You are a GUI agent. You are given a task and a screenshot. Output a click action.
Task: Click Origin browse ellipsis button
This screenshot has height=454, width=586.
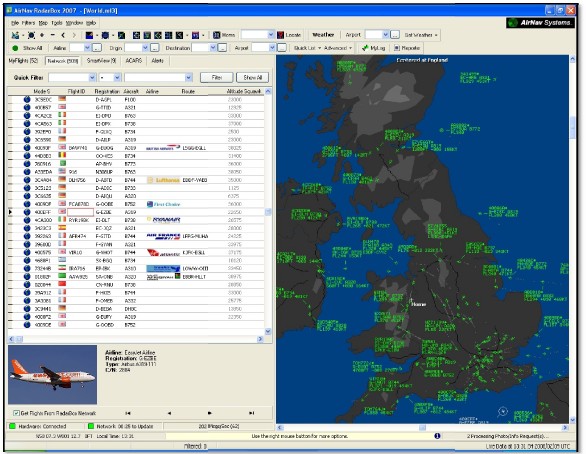tap(155, 48)
